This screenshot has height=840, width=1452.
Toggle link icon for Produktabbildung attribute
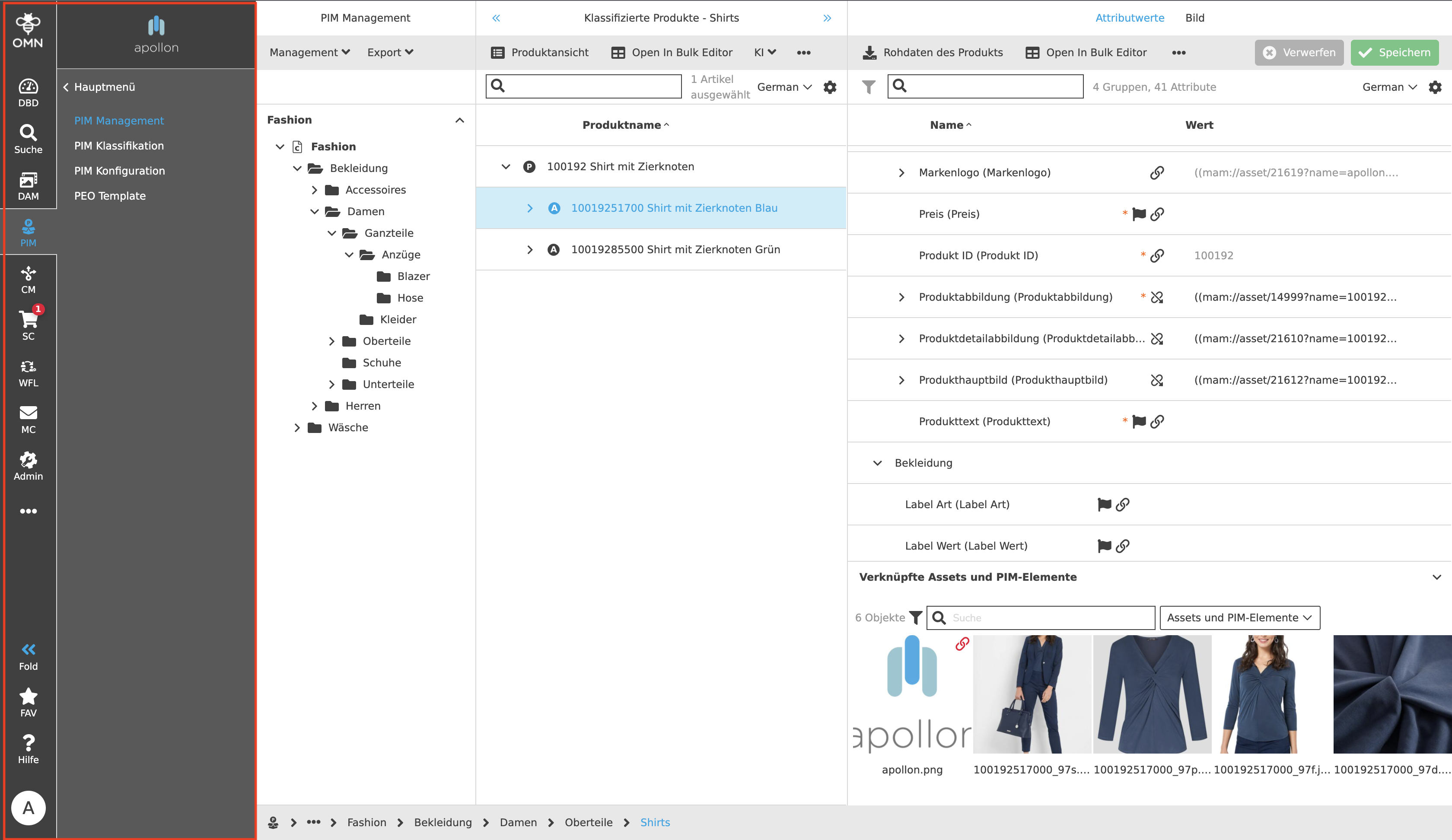click(1156, 297)
